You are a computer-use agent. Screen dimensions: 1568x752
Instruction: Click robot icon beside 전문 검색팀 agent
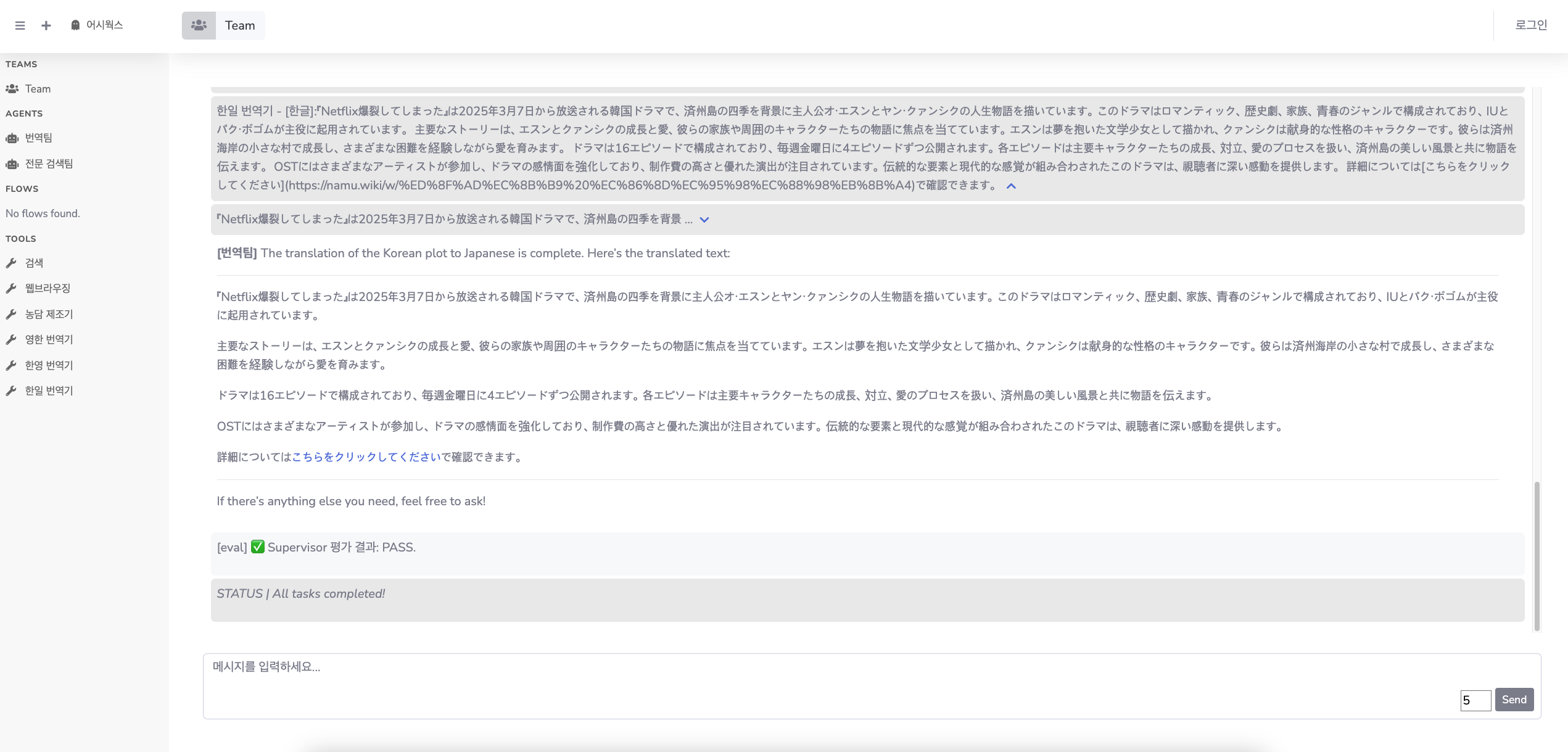tap(12, 164)
